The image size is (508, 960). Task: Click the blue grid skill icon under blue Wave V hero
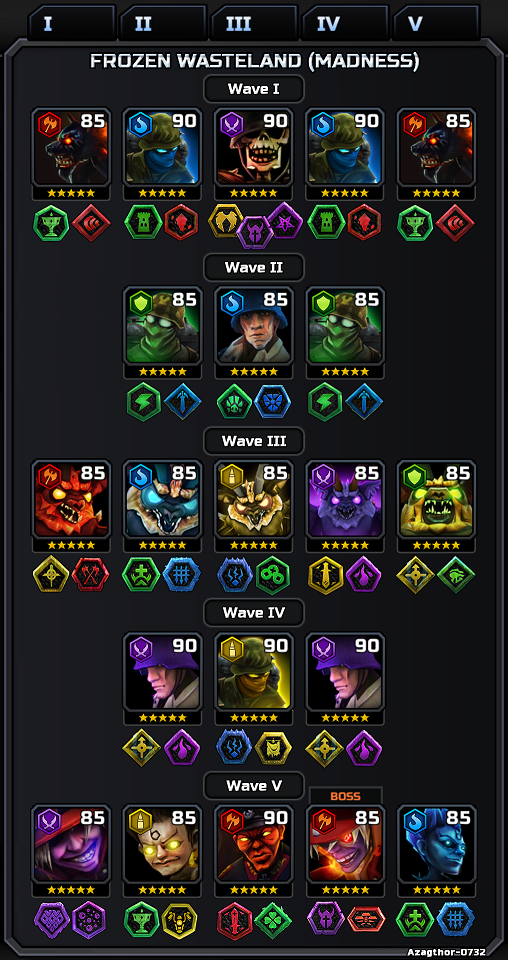[x=455, y=920]
